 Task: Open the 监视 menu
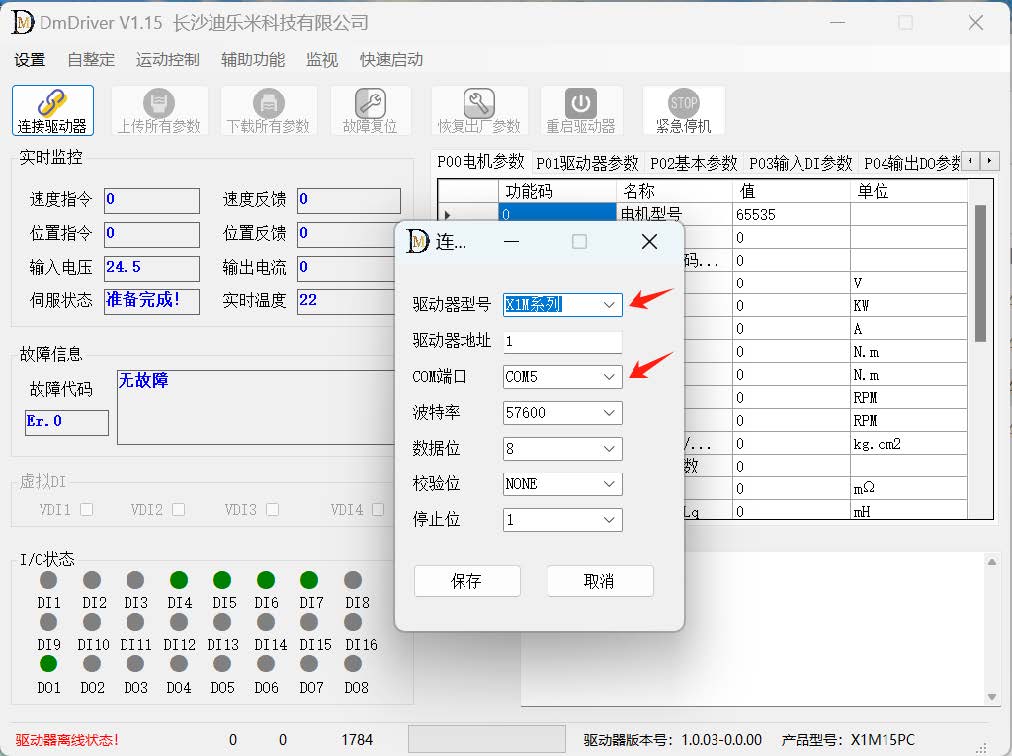point(322,60)
